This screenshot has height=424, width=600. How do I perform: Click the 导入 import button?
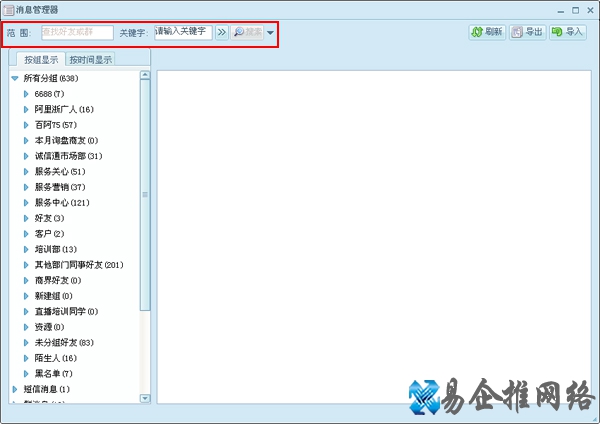567,32
